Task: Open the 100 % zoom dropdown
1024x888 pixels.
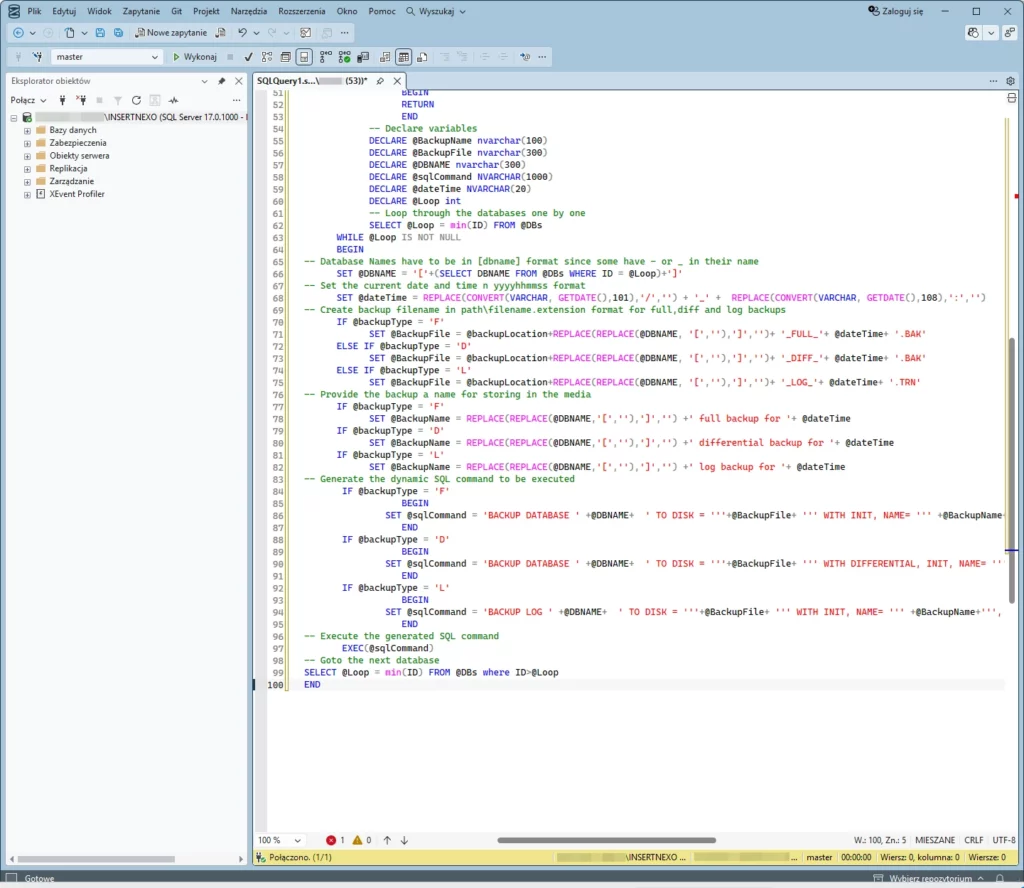Action: pos(280,841)
